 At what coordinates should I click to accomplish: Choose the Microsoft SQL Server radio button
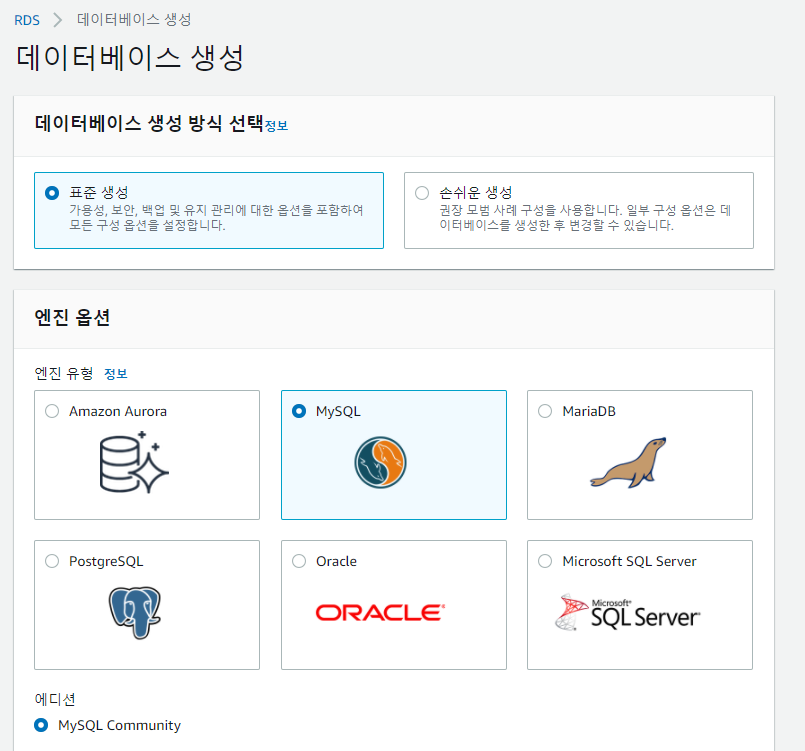[x=545, y=561]
